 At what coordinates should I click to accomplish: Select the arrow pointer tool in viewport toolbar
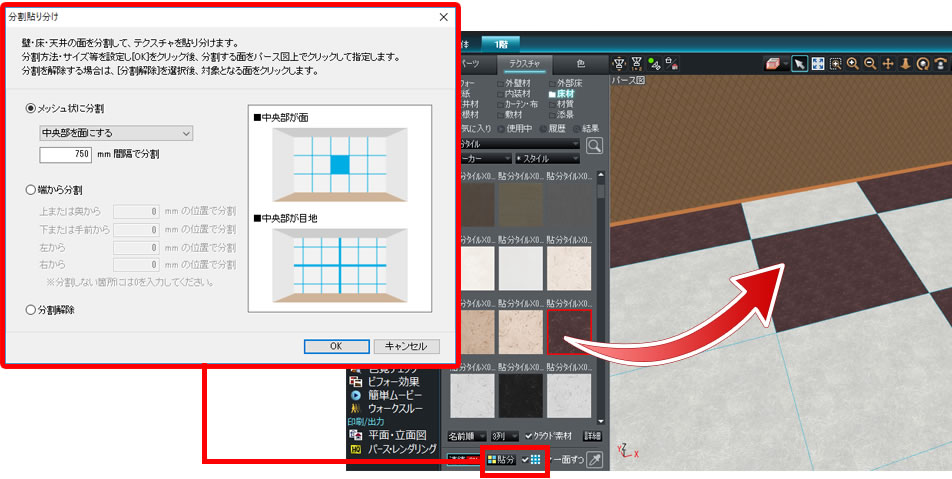click(x=800, y=63)
